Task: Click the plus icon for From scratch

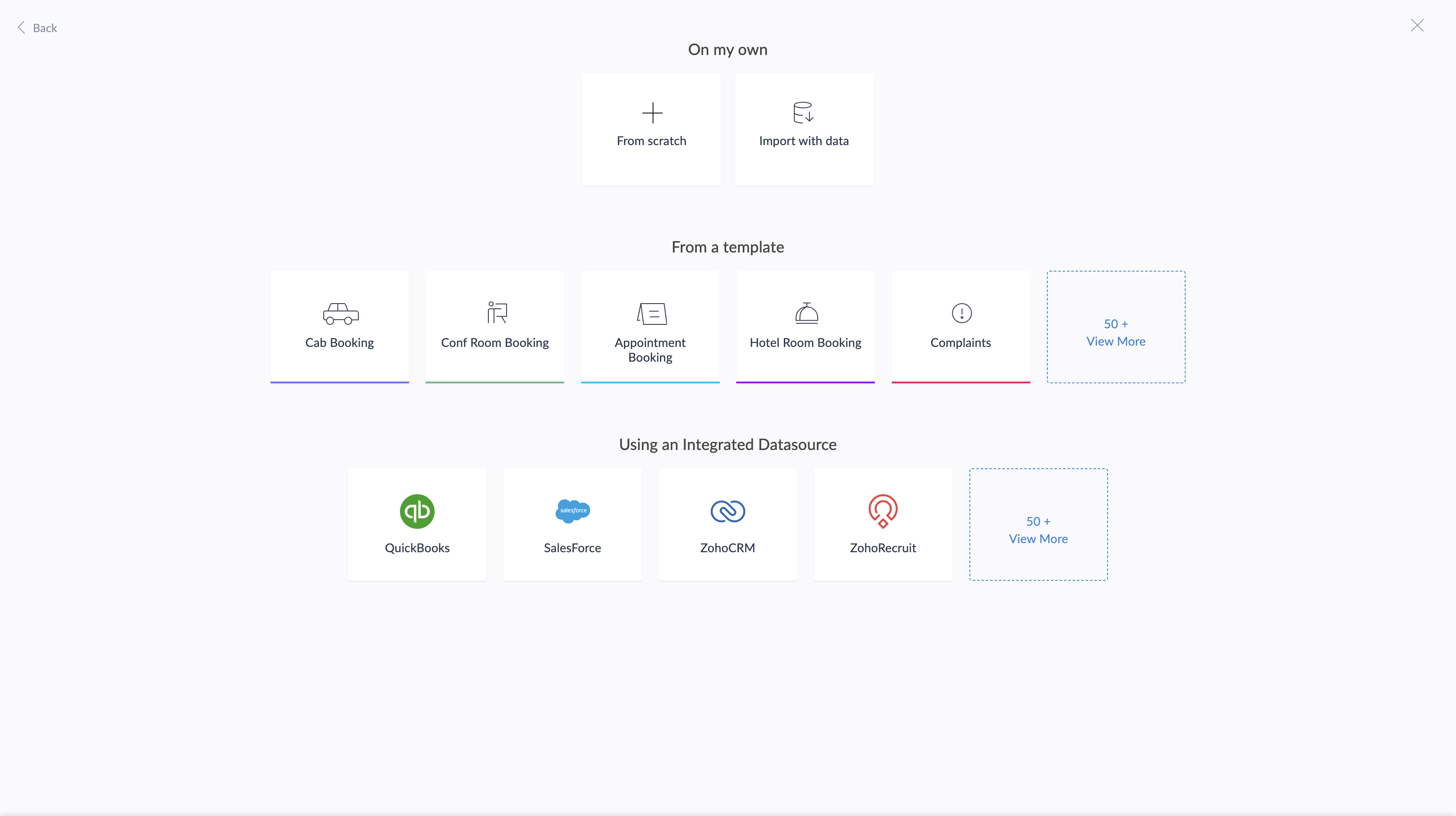Action: tap(652, 113)
